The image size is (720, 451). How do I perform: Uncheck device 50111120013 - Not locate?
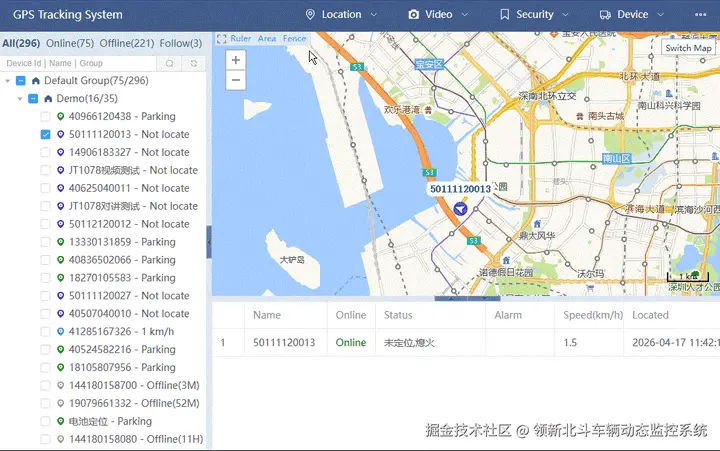tap(45, 135)
